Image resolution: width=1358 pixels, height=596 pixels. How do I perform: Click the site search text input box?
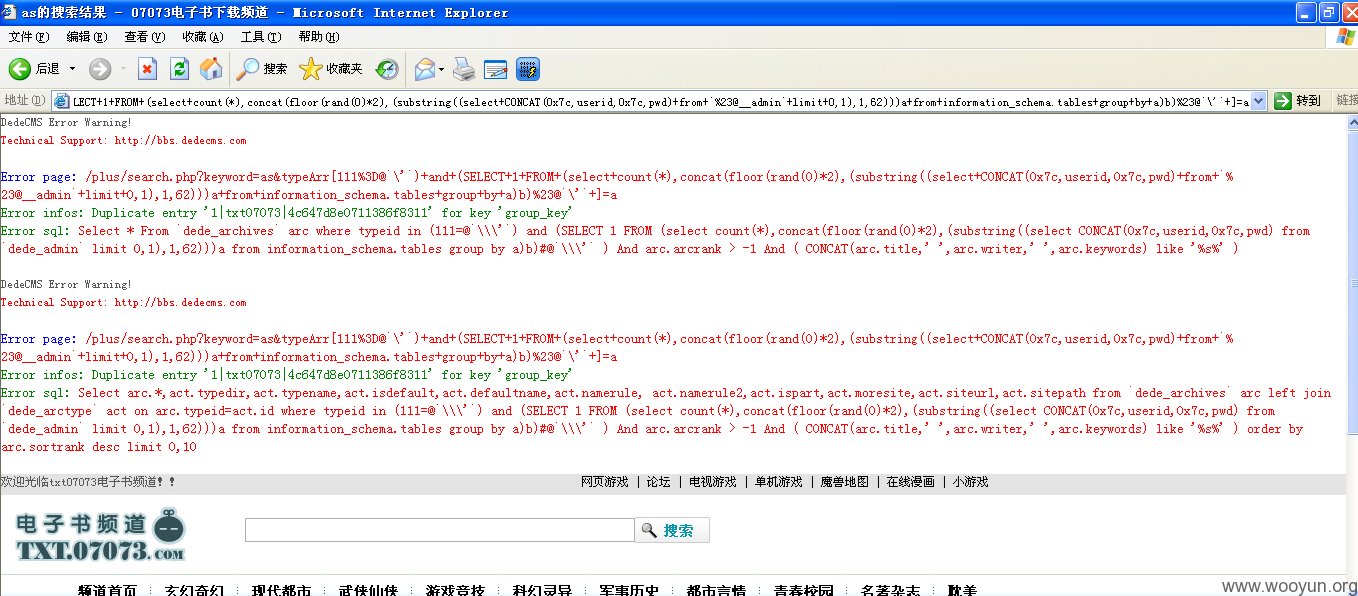click(440, 530)
